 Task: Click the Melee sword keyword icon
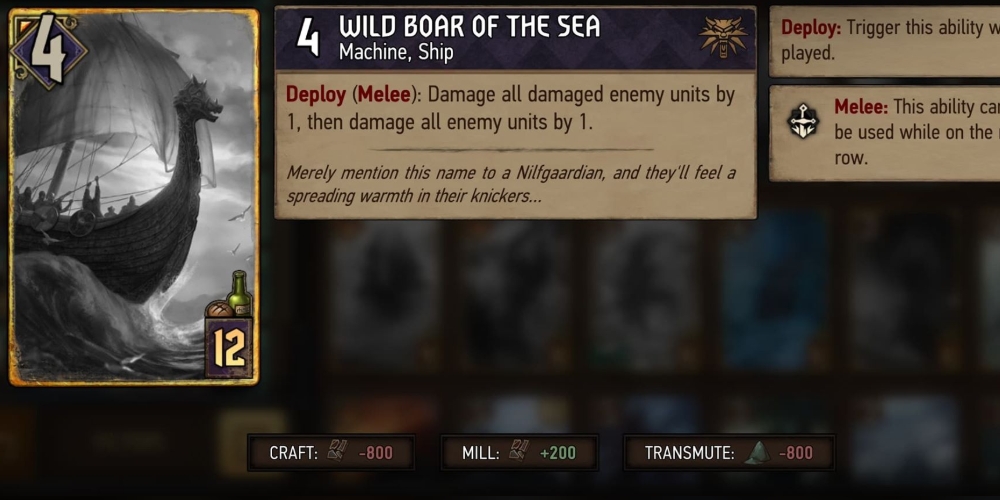802,121
